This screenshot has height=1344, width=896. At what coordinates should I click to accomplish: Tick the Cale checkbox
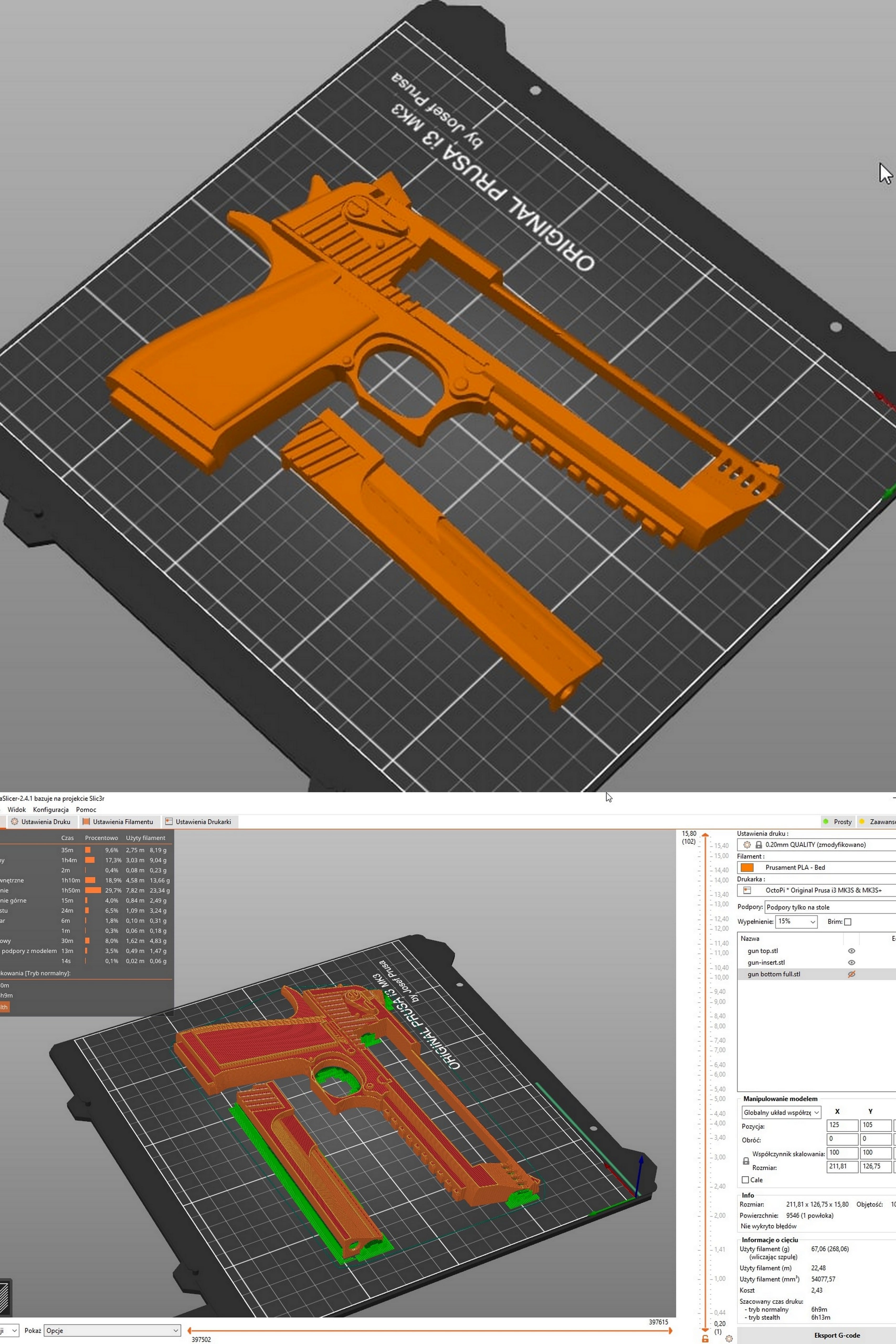point(745,1179)
